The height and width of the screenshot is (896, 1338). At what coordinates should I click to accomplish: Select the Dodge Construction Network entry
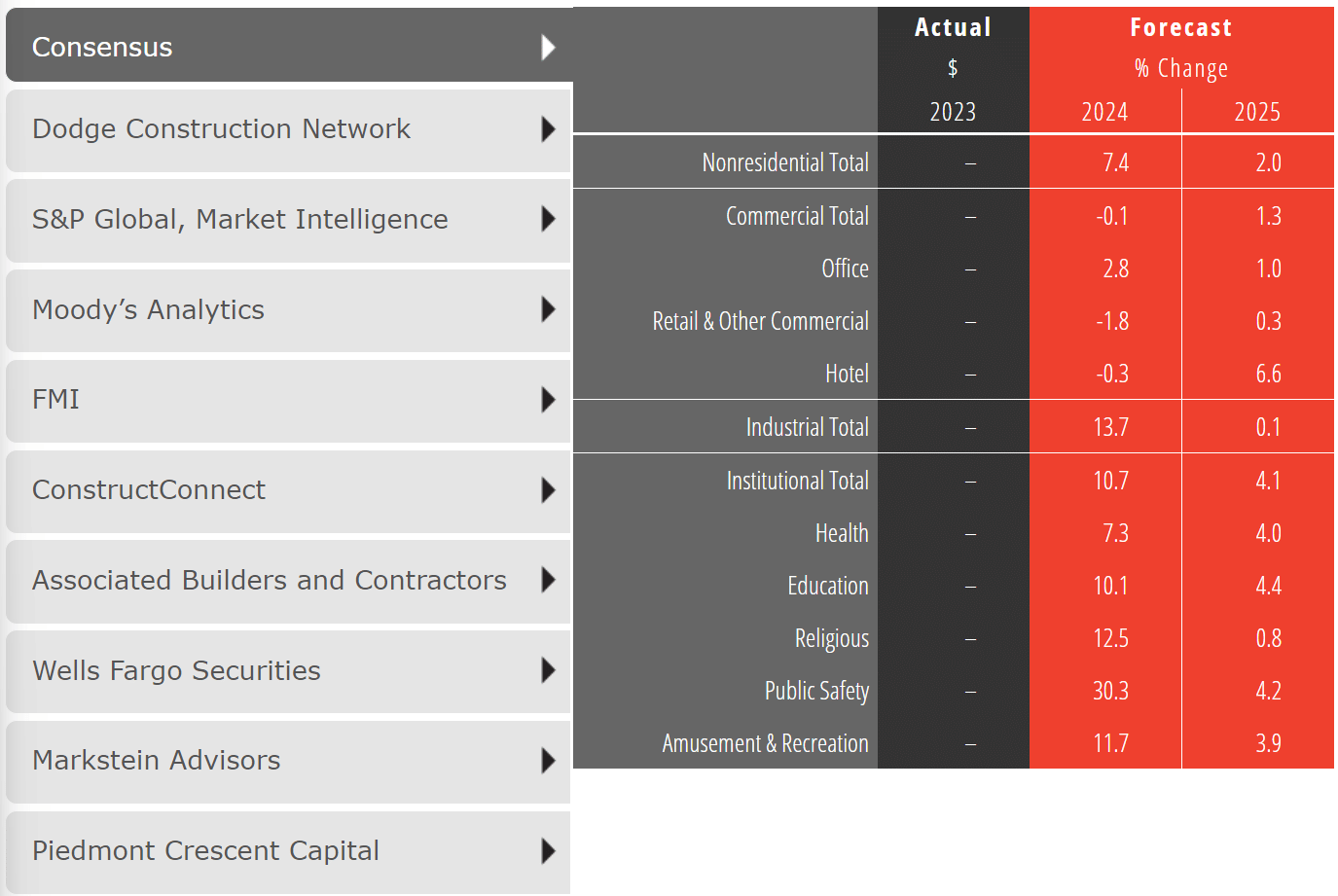coord(222,128)
